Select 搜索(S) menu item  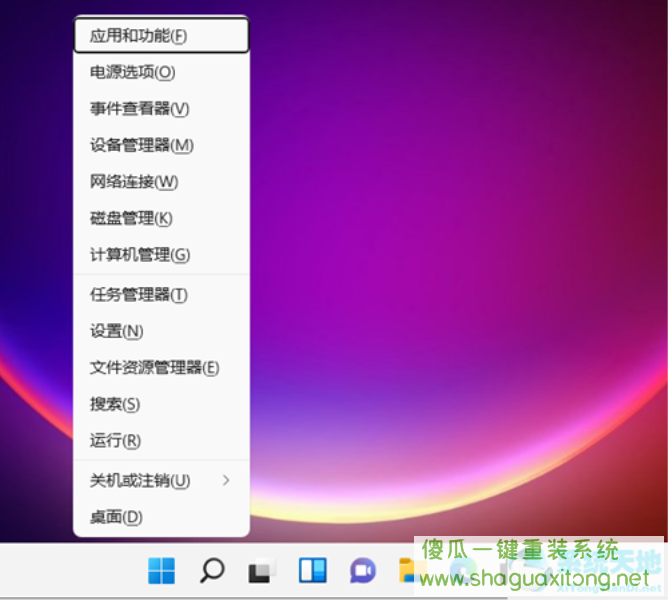[x=161, y=404]
